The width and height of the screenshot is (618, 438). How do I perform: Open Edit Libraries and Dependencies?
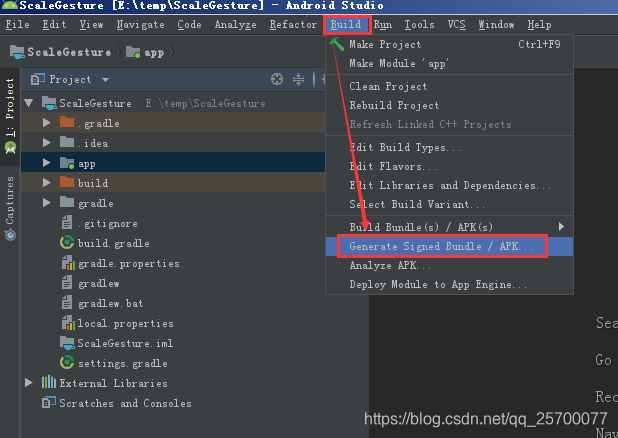click(x=449, y=185)
